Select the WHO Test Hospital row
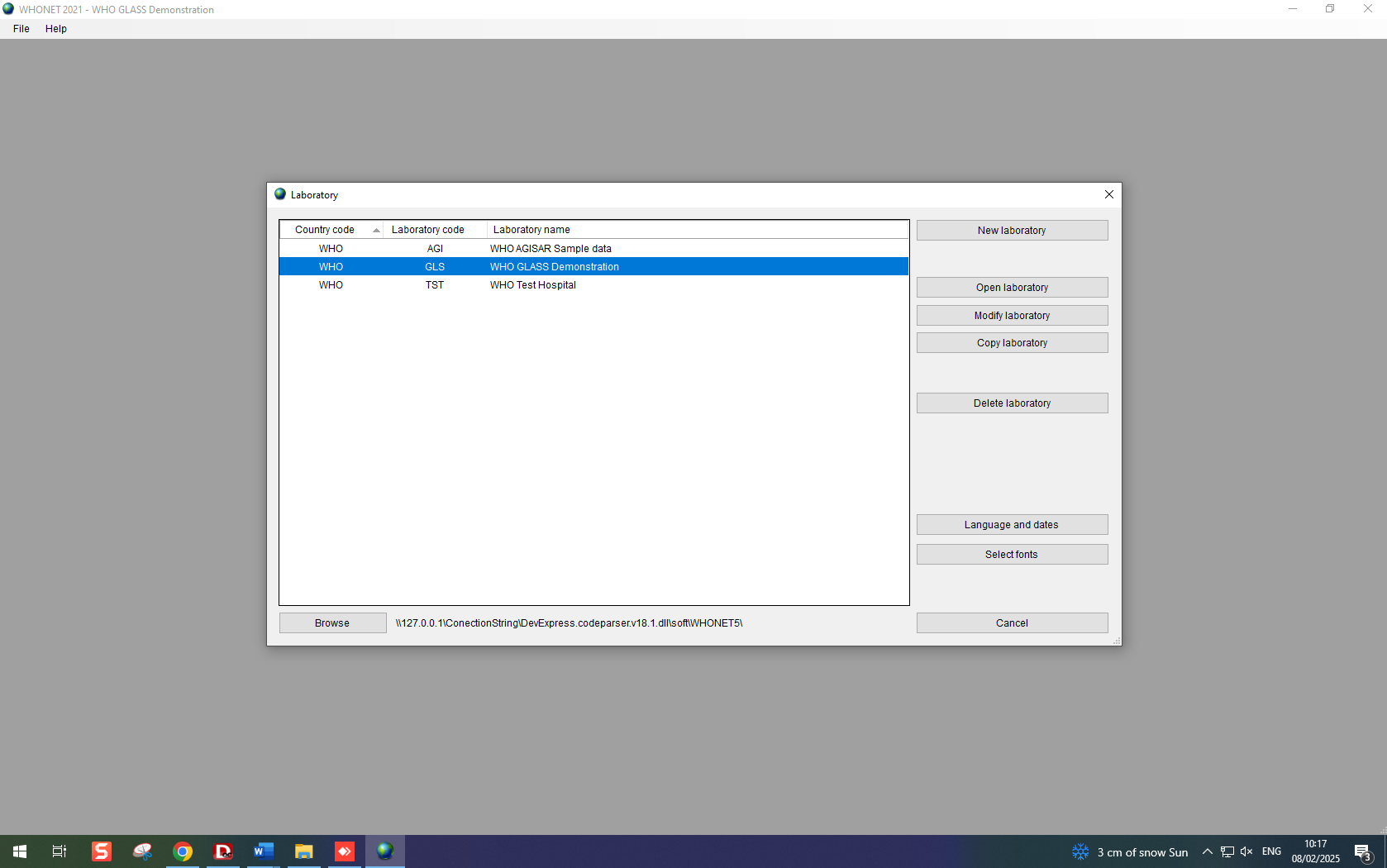 point(533,285)
